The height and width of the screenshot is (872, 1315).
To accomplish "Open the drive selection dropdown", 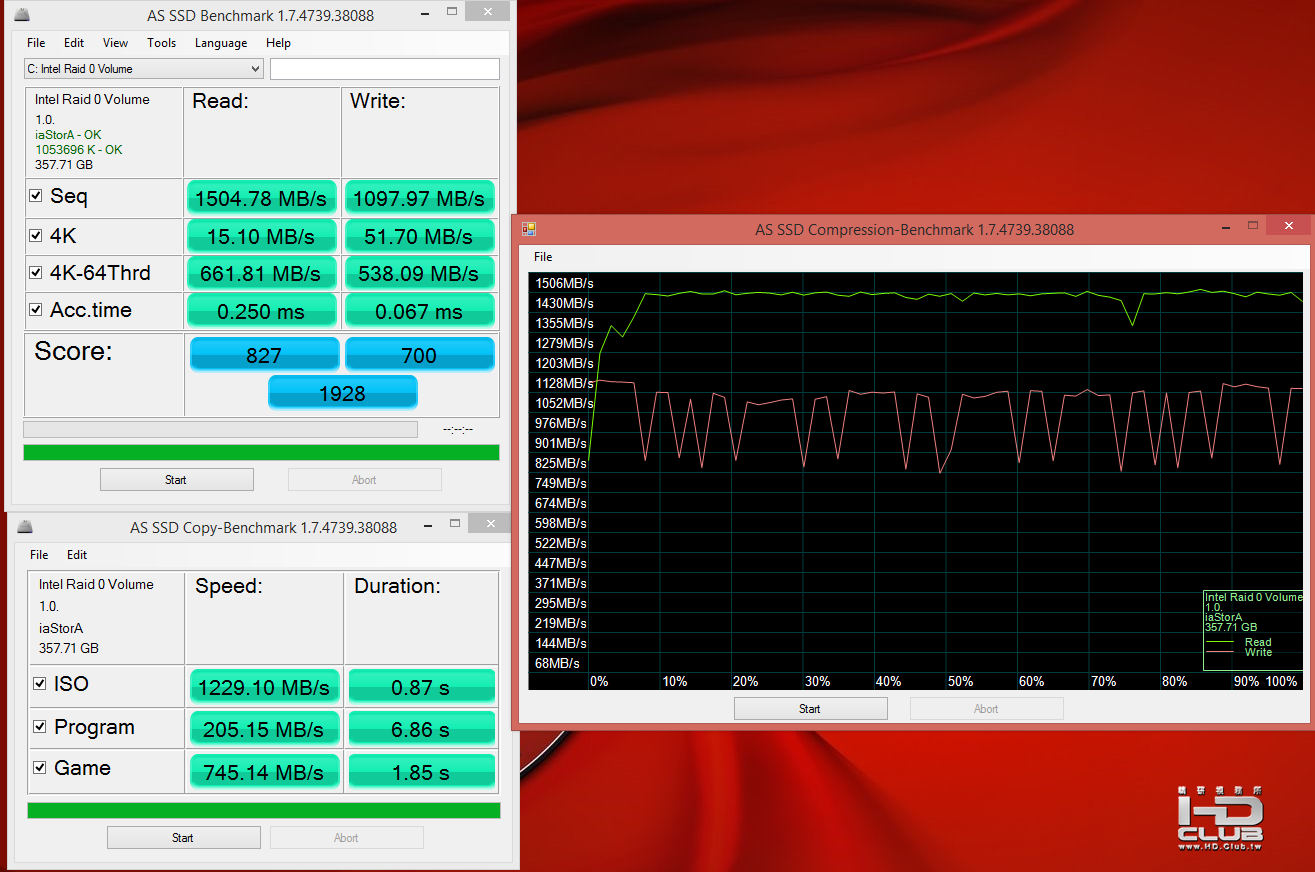I will tap(144, 69).
